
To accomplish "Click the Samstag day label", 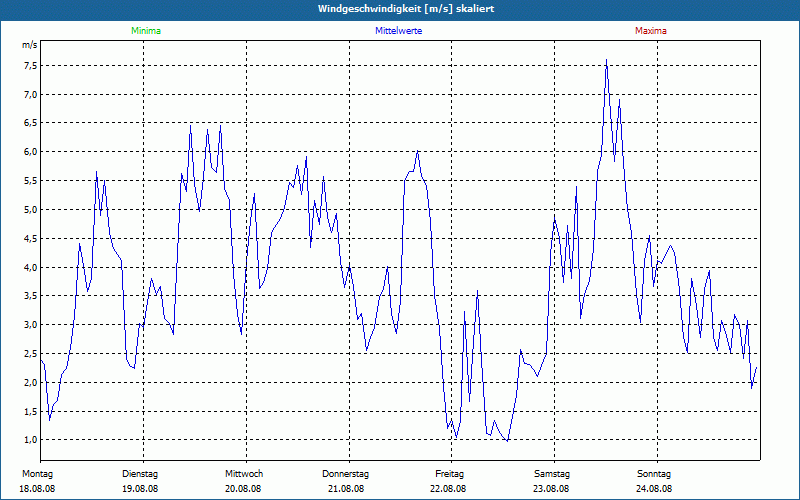I will pos(552,474).
